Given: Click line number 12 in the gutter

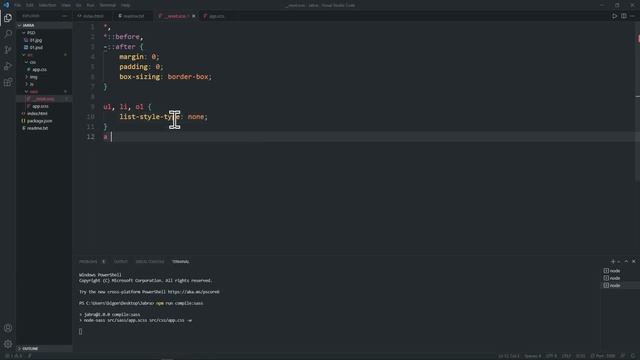Looking at the screenshot, I should [91, 137].
